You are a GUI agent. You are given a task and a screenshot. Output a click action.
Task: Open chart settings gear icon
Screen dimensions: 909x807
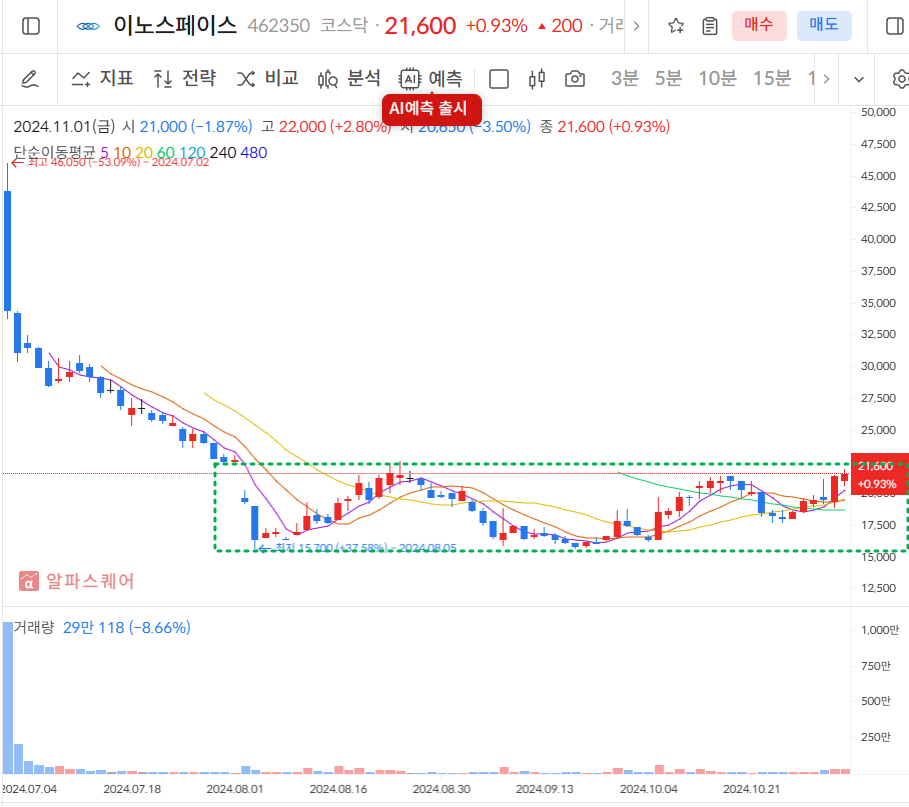(x=900, y=79)
